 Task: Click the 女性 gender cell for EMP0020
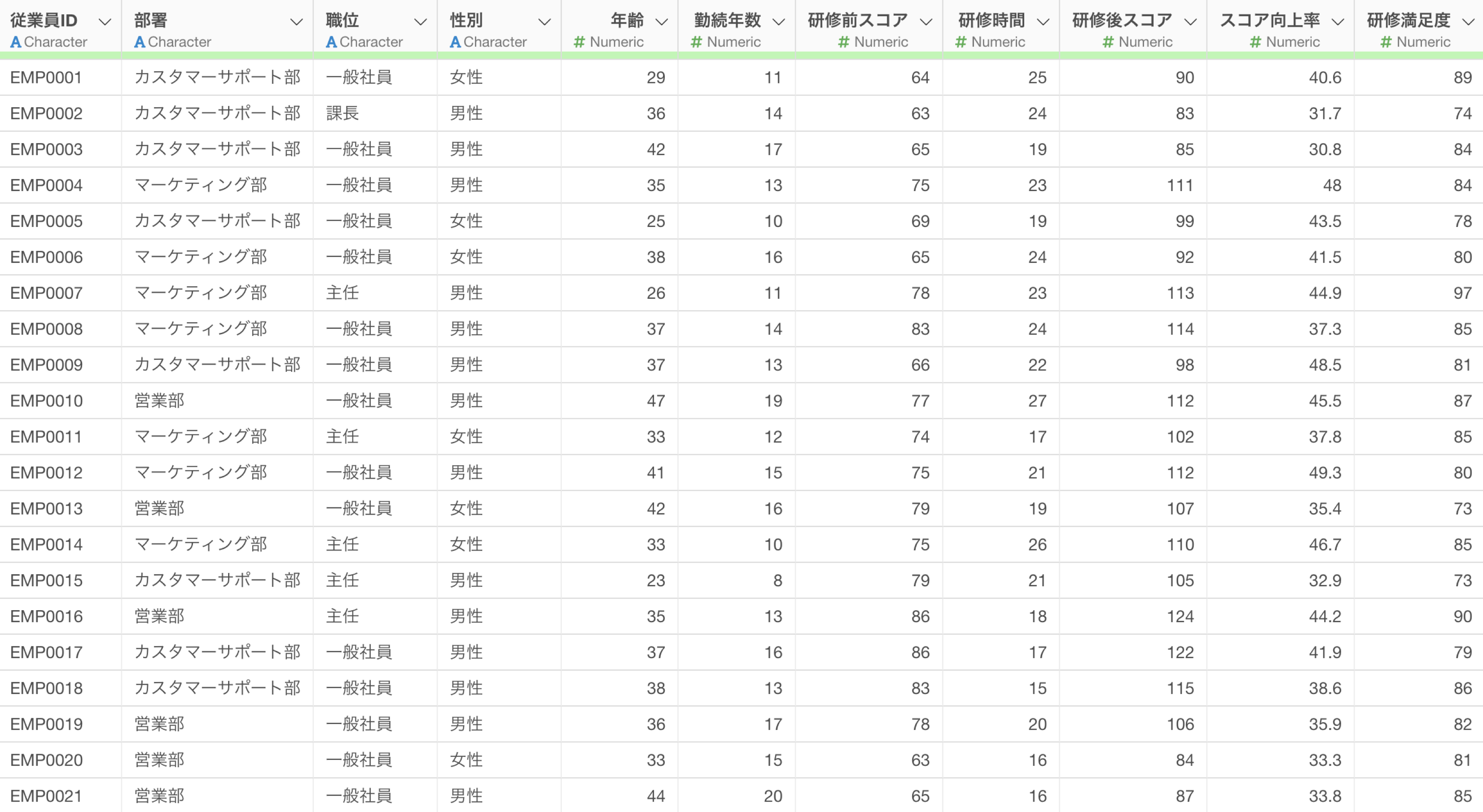coord(499,760)
